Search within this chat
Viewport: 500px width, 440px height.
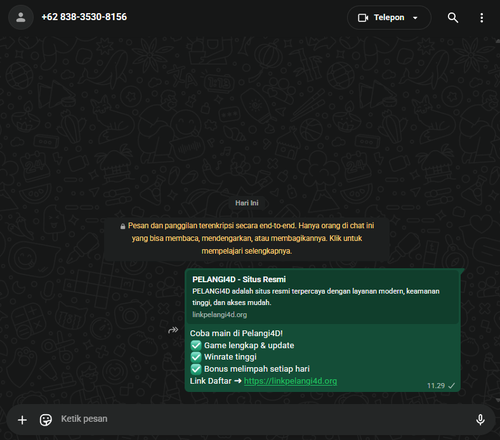coord(453,18)
